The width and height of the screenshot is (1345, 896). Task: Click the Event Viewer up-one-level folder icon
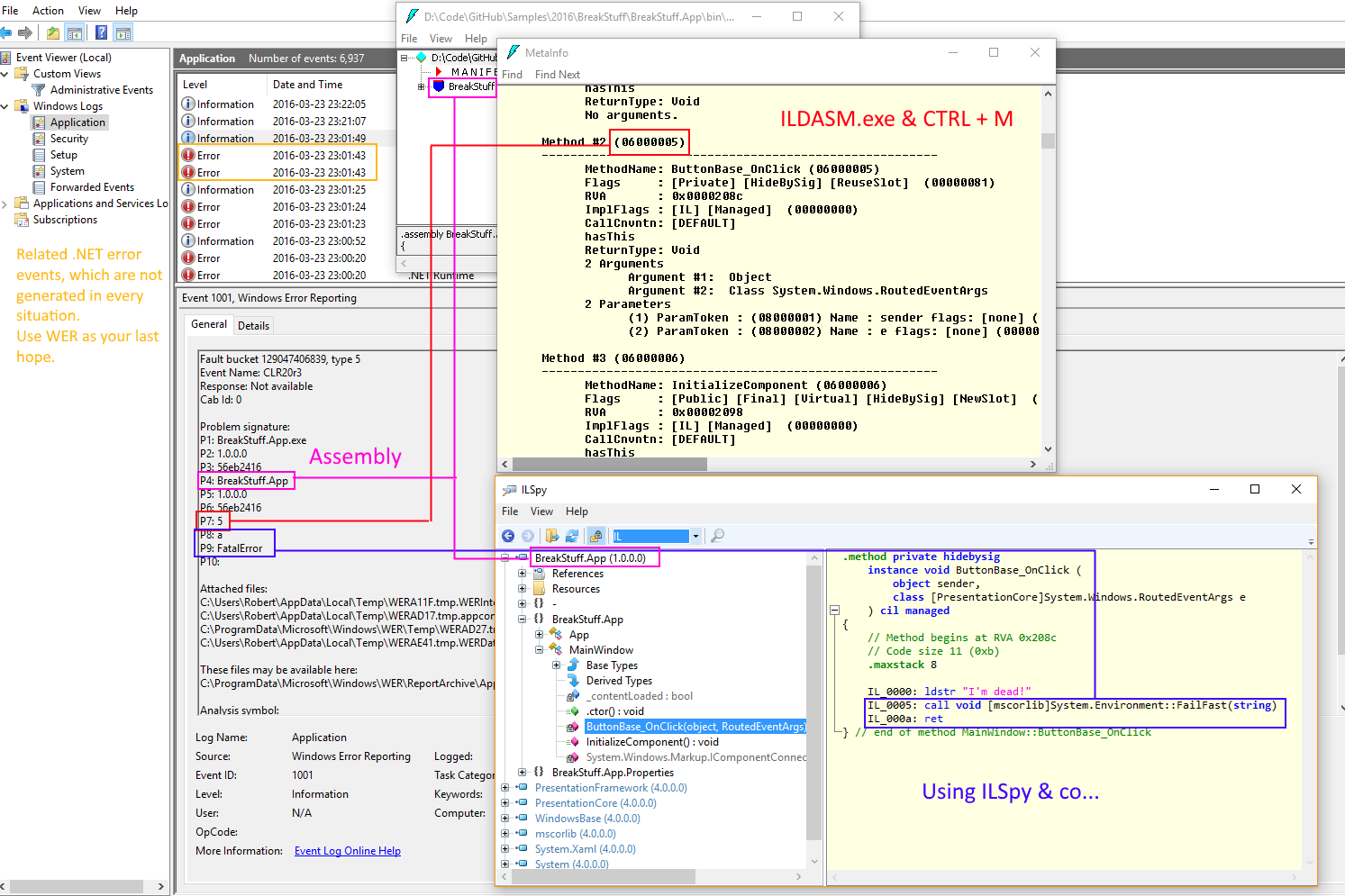point(53,33)
